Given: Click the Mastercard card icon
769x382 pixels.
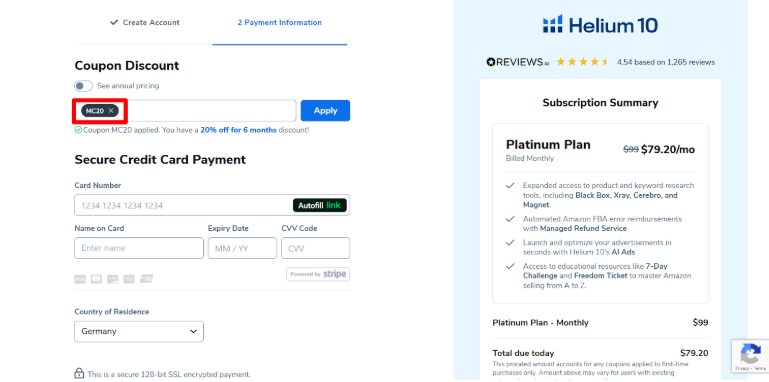Looking at the screenshot, I should tap(97, 279).
